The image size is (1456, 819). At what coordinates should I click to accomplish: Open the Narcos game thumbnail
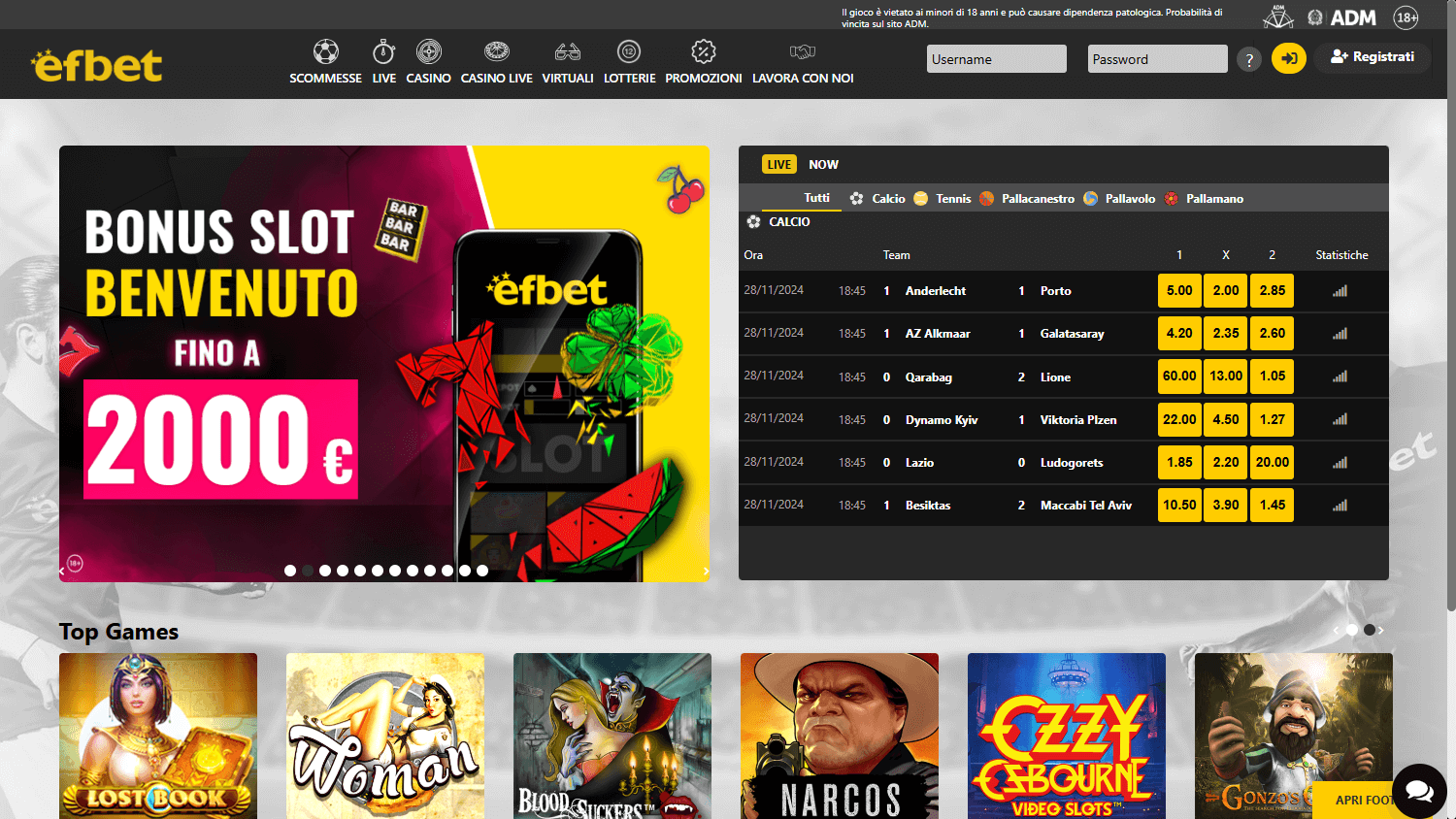coord(840,736)
